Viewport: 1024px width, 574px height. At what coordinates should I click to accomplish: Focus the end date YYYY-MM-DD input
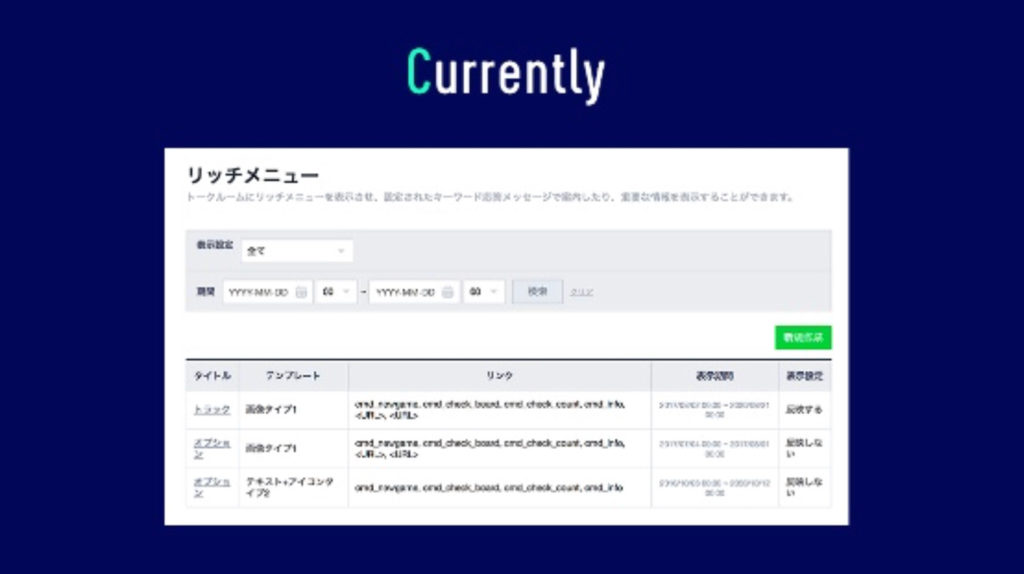414,292
